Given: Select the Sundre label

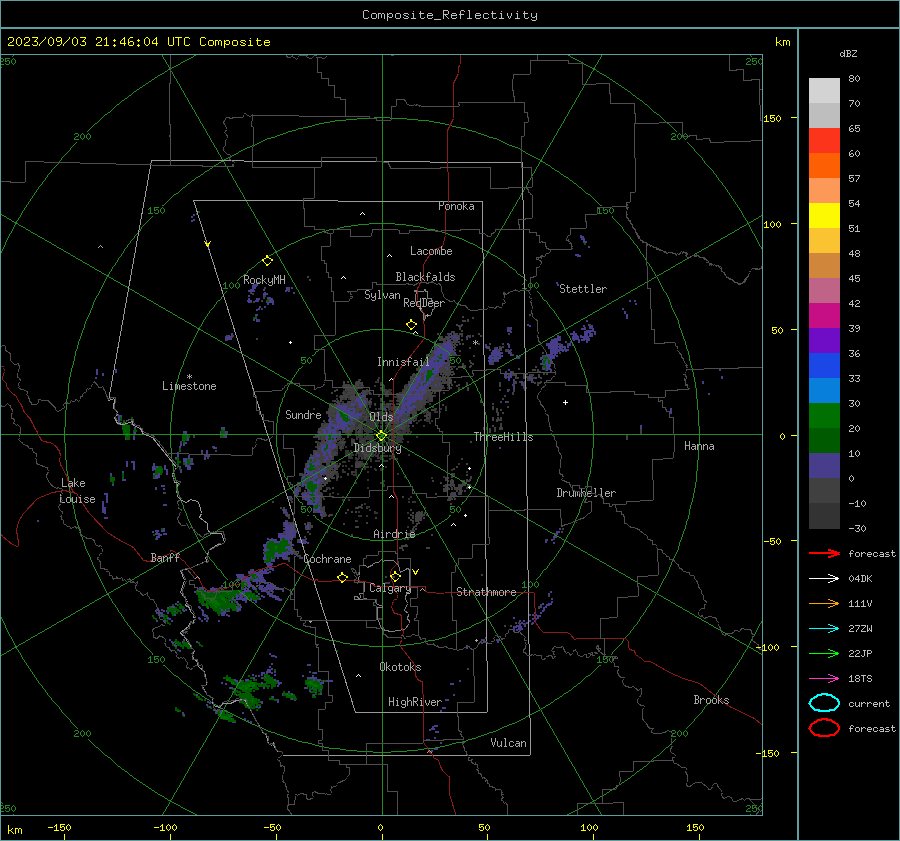Looking at the screenshot, I should (x=303, y=414).
